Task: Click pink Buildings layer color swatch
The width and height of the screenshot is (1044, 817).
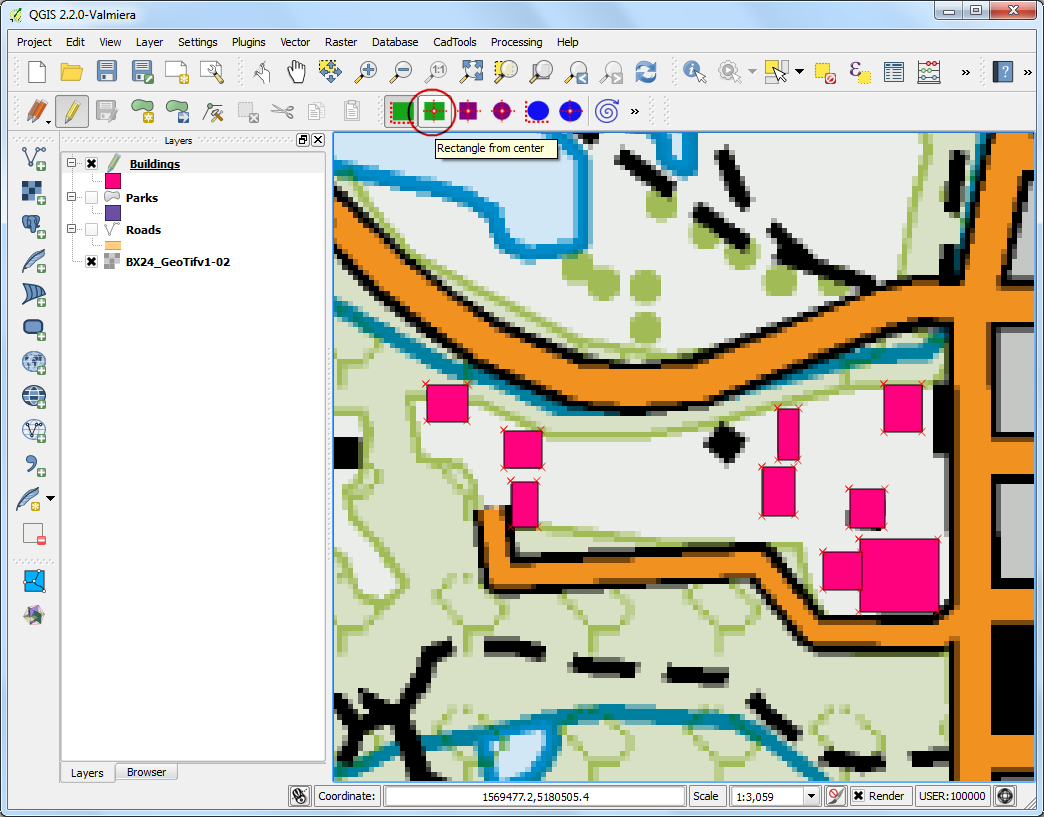Action: coord(113,181)
